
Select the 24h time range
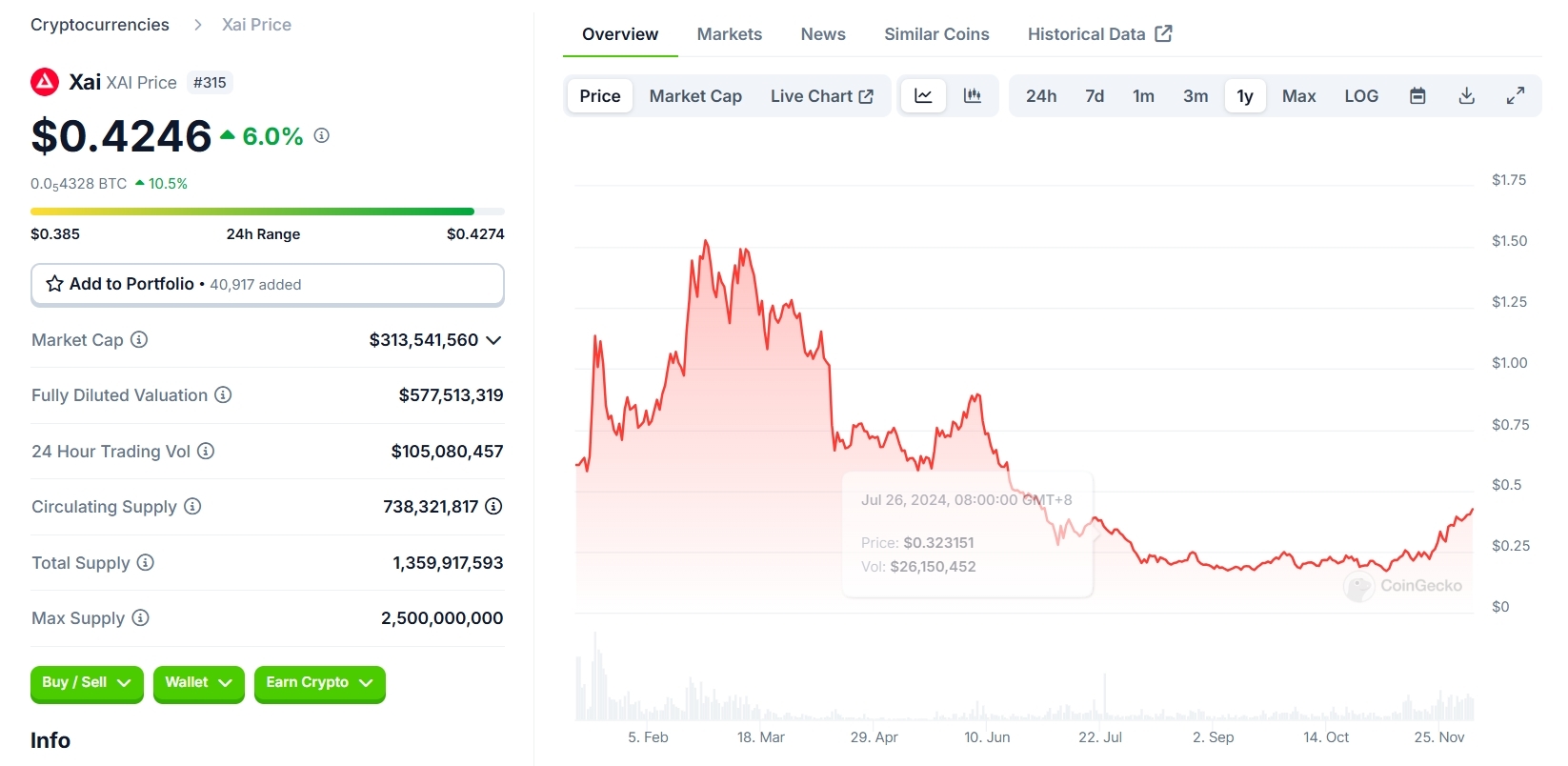(1041, 96)
